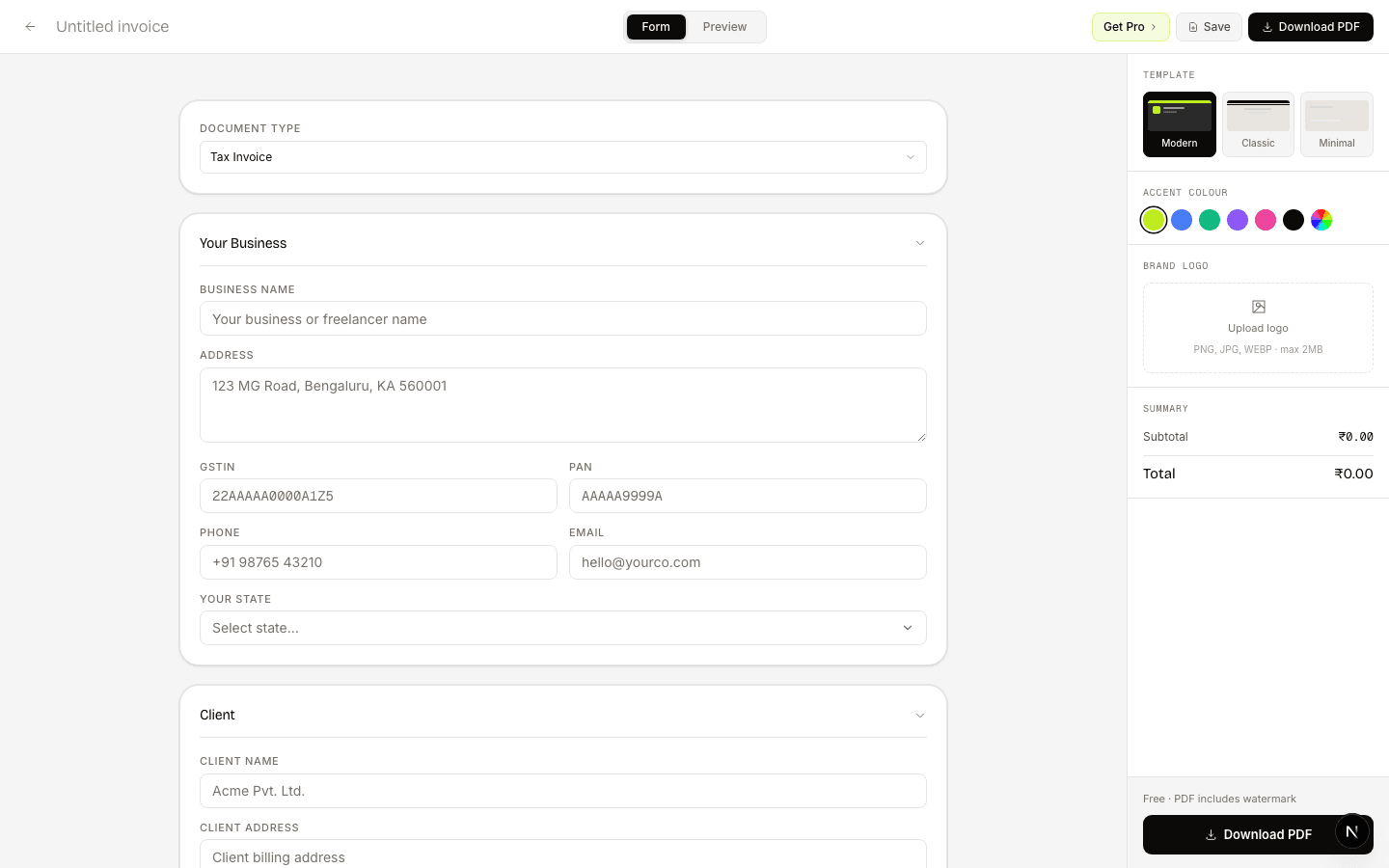This screenshot has width=1389, height=868.
Task: Switch to the Form tab
Action: [x=656, y=27]
